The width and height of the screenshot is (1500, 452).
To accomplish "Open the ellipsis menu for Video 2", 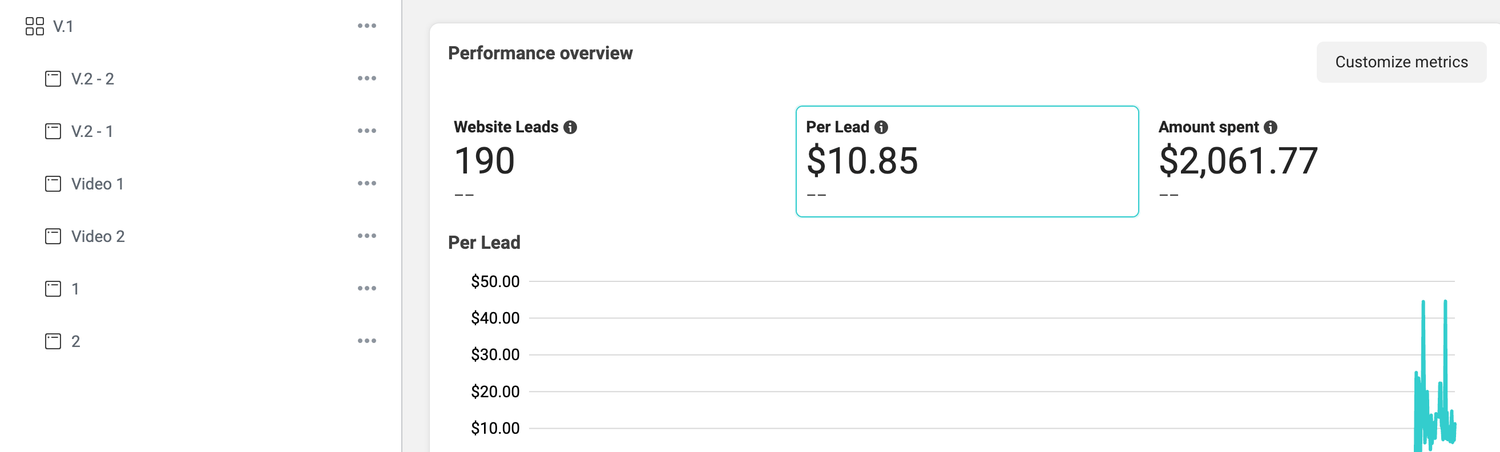I will (367, 236).
